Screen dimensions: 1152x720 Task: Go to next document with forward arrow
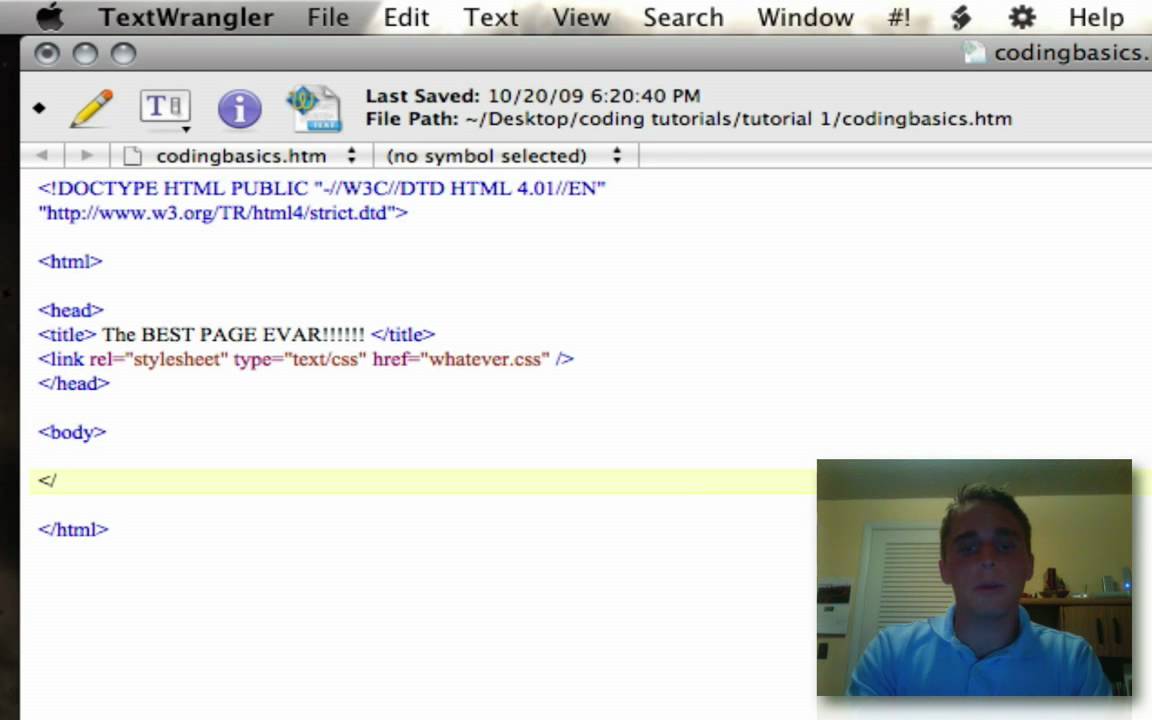(87, 155)
